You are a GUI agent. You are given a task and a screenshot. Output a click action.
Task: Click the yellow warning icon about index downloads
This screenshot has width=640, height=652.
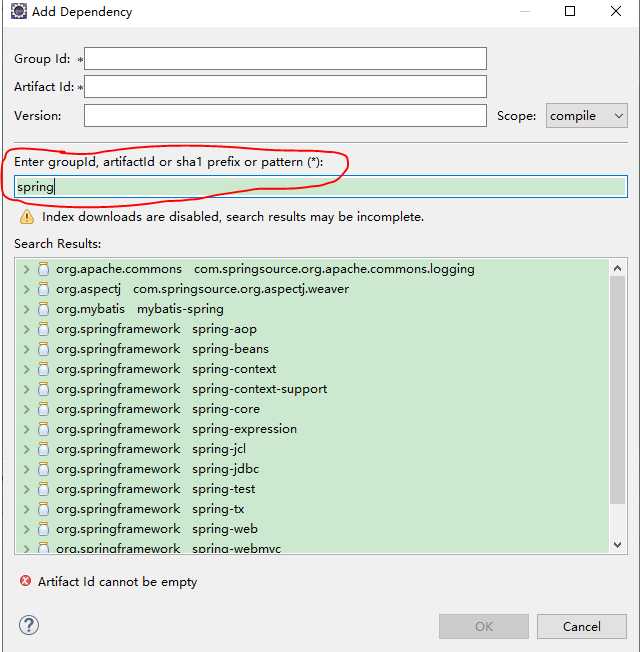point(27,217)
